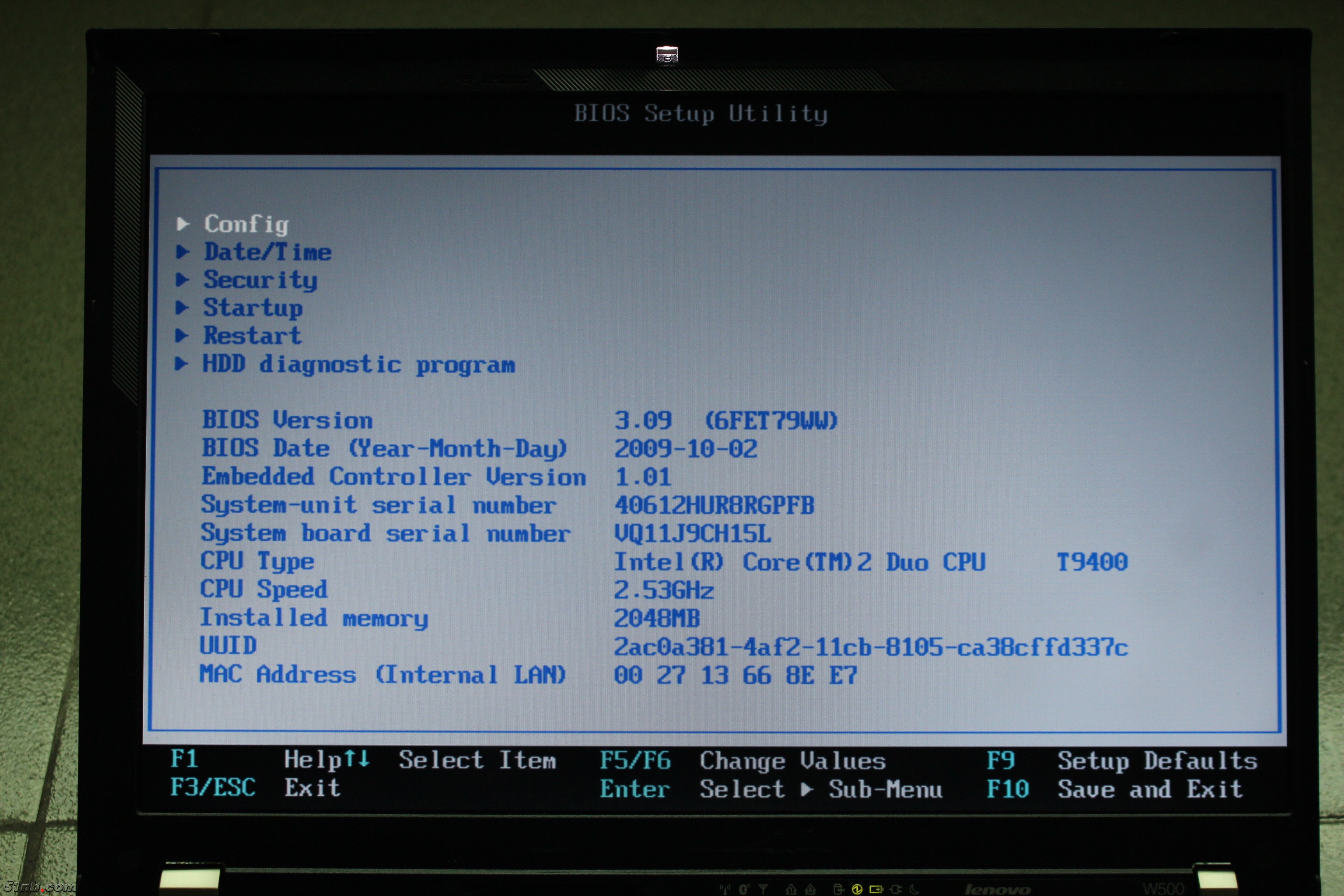Click Change Values hint

point(793,761)
